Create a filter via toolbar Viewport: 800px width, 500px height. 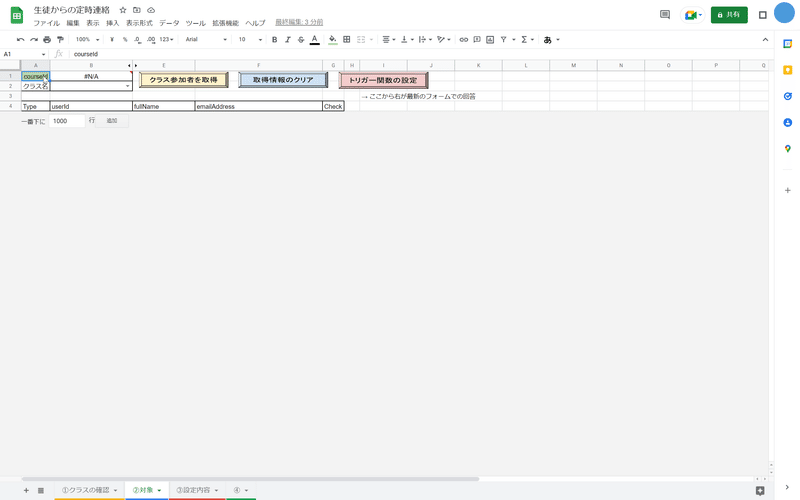point(504,39)
